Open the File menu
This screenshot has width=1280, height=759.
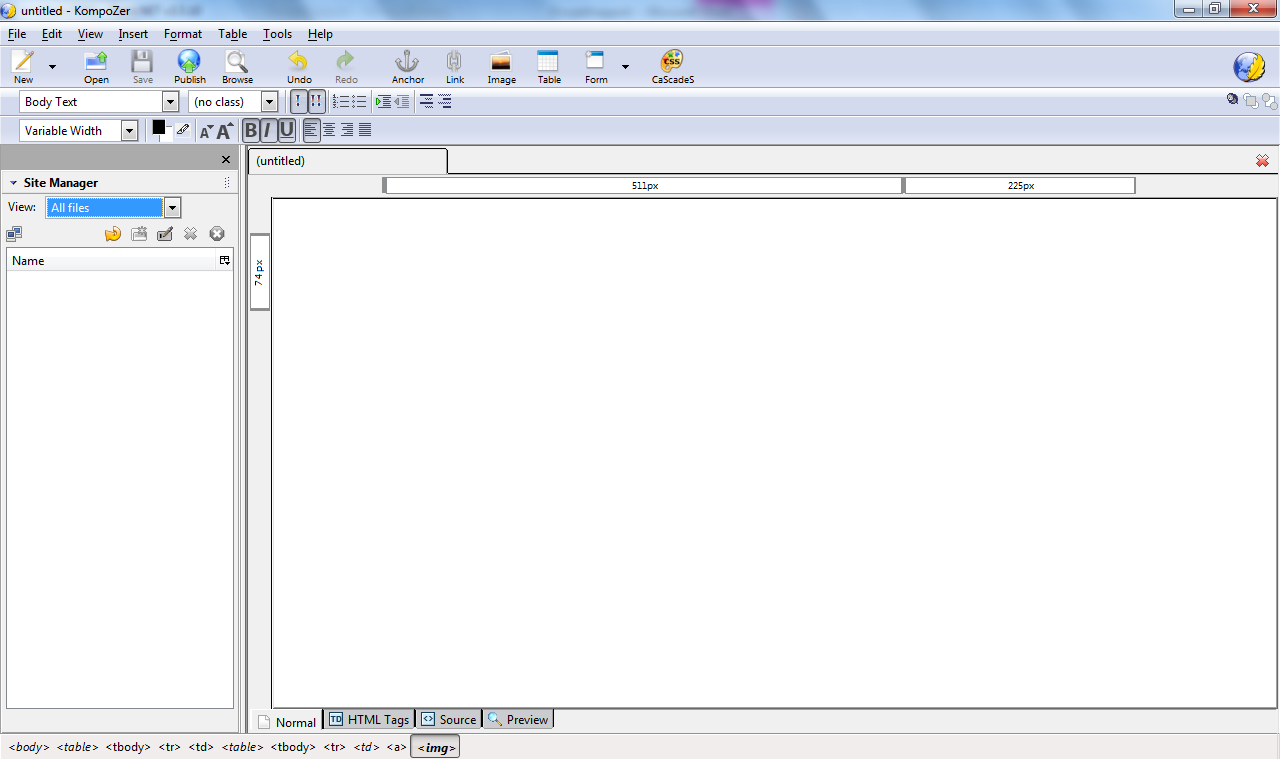click(x=16, y=34)
